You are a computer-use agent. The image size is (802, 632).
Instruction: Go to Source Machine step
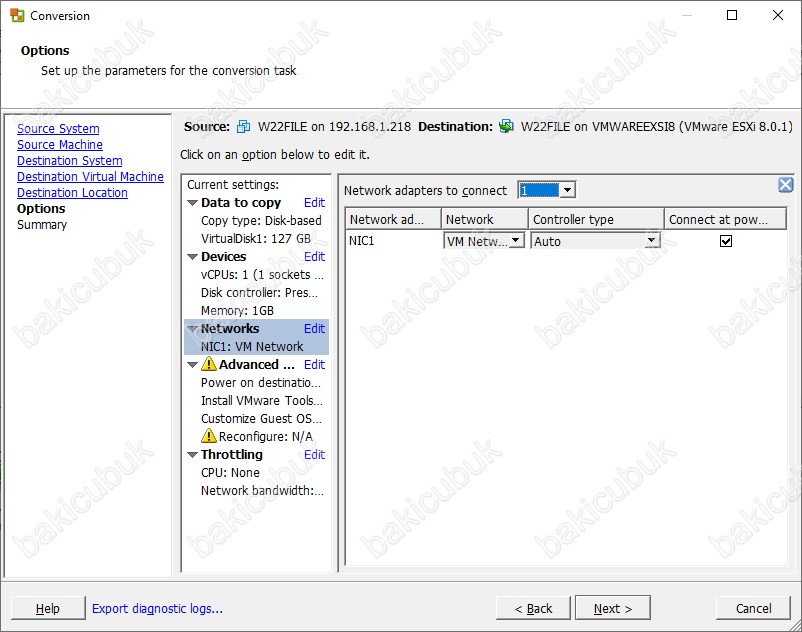pyautogui.click(x=60, y=145)
